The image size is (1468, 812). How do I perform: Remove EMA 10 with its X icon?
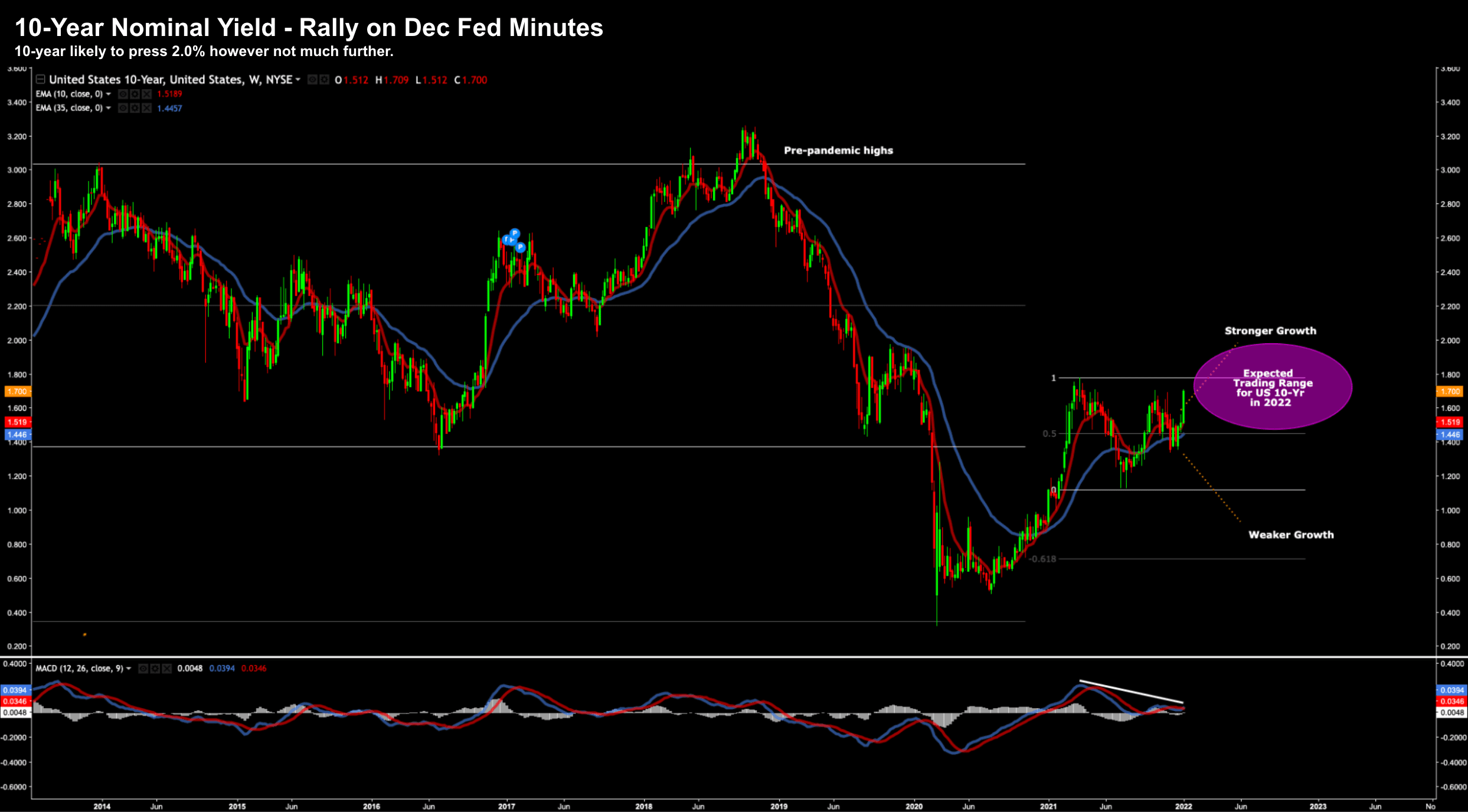click(146, 94)
